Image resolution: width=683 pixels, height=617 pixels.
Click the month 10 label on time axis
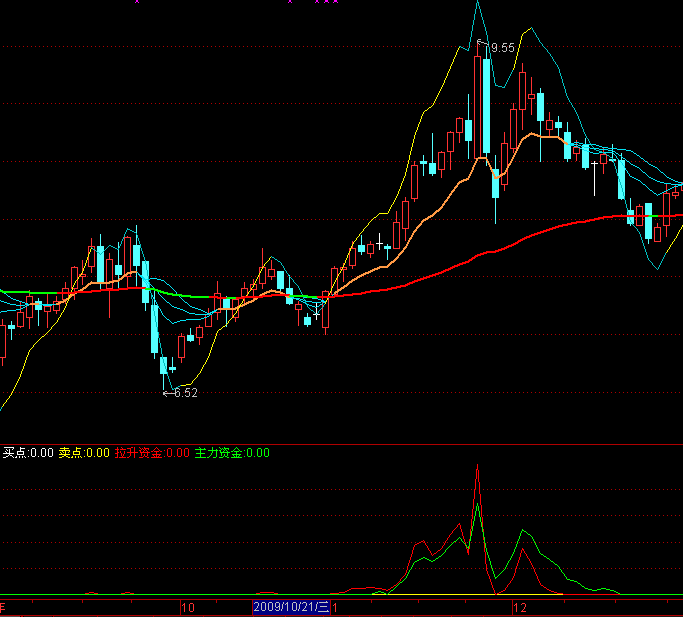click(188, 607)
